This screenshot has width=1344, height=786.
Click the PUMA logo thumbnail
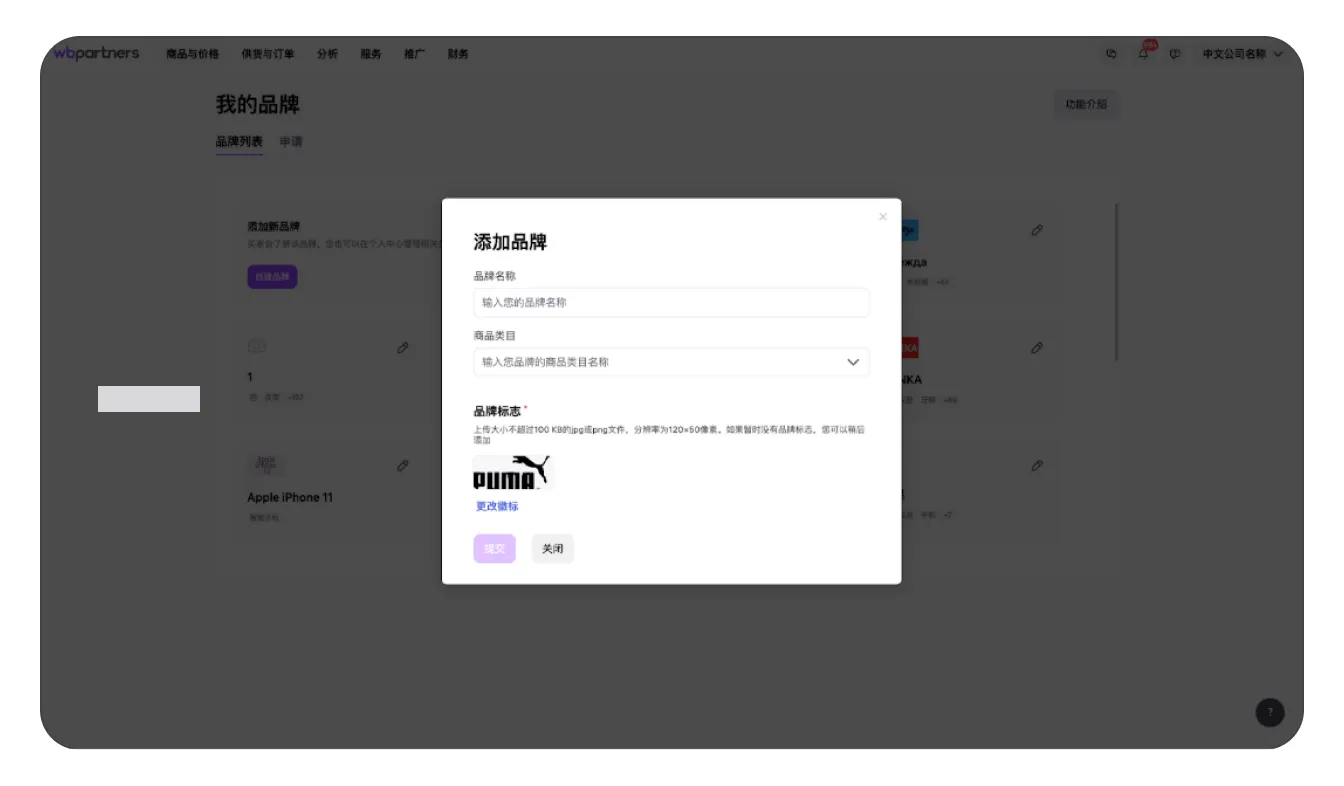pyautogui.click(x=512, y=472)
